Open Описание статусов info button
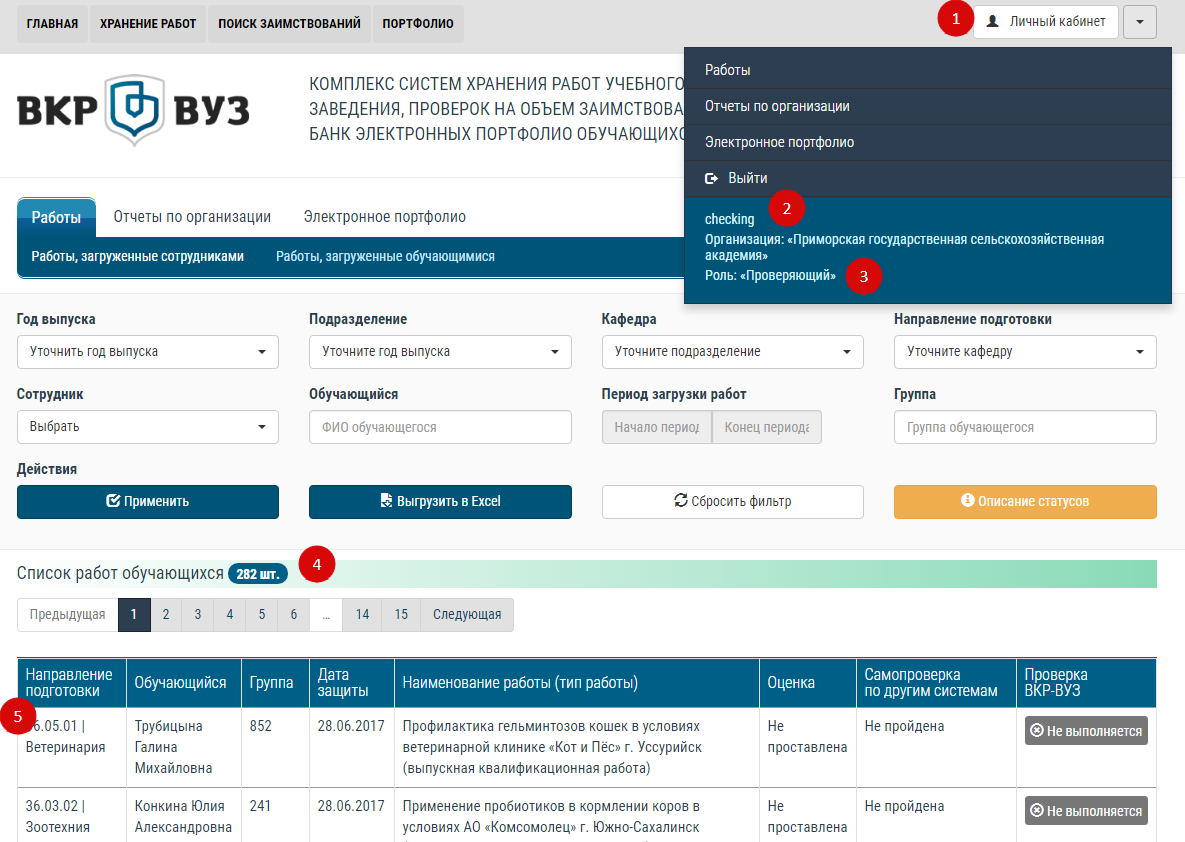This screenshot has height=842, width=1185. tap(1025, 502)
